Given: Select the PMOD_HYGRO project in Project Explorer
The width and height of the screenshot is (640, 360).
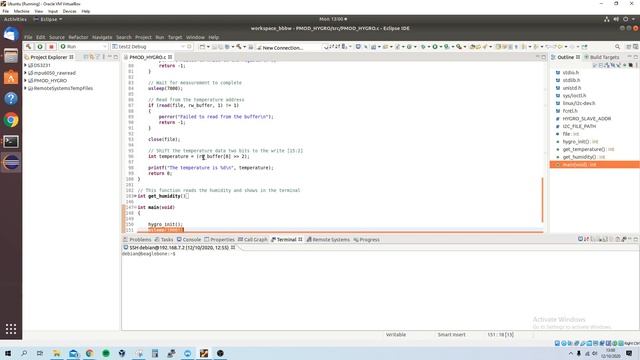Looking at the screenshot, I should (50, 81).
